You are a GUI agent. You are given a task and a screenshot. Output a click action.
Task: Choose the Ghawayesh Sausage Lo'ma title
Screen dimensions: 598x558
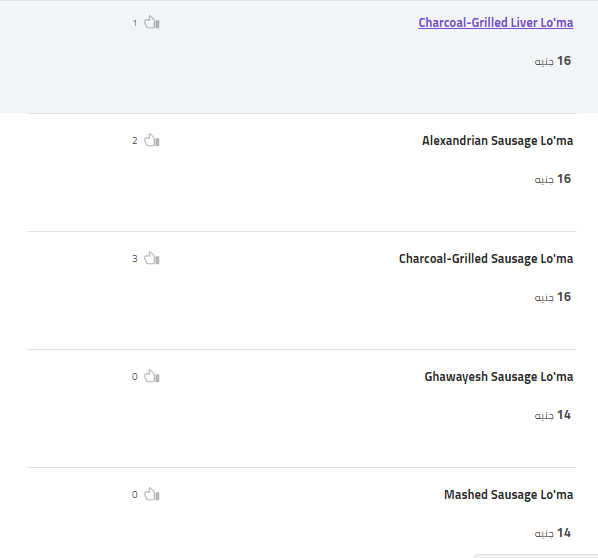tap(498, 377)
